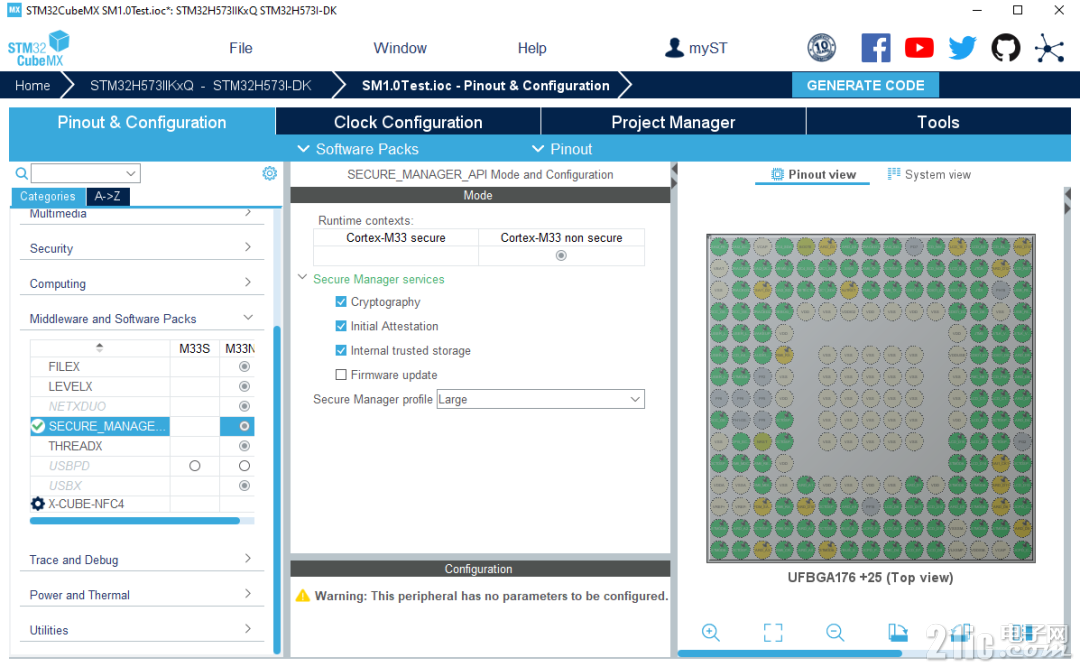Viewport: 1080px width, 667px height.
Task: Select the M33N radio for FILEX
Action: [x=244, y=367]
